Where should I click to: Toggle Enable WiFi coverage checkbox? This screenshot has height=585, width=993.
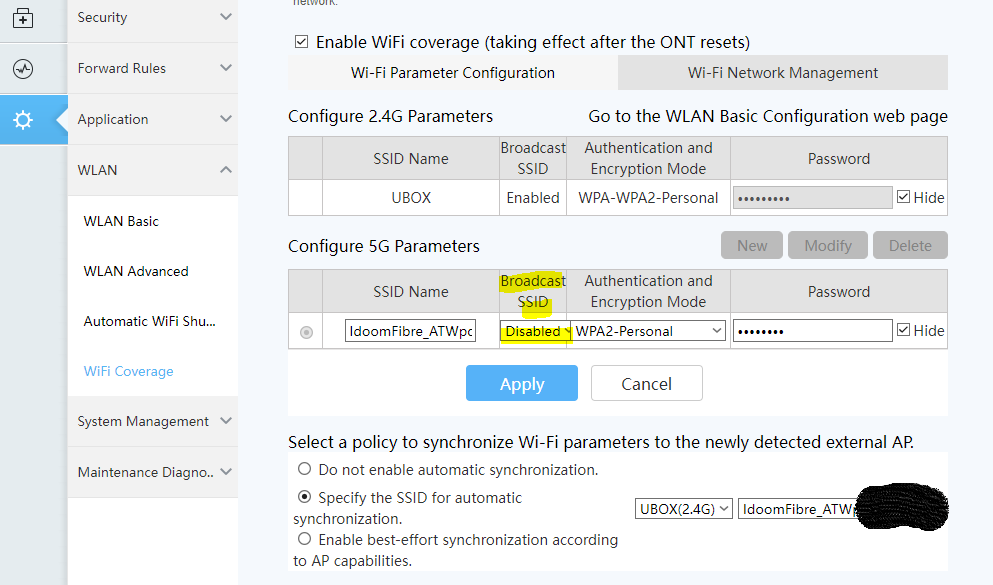click(x=301, y=42)
